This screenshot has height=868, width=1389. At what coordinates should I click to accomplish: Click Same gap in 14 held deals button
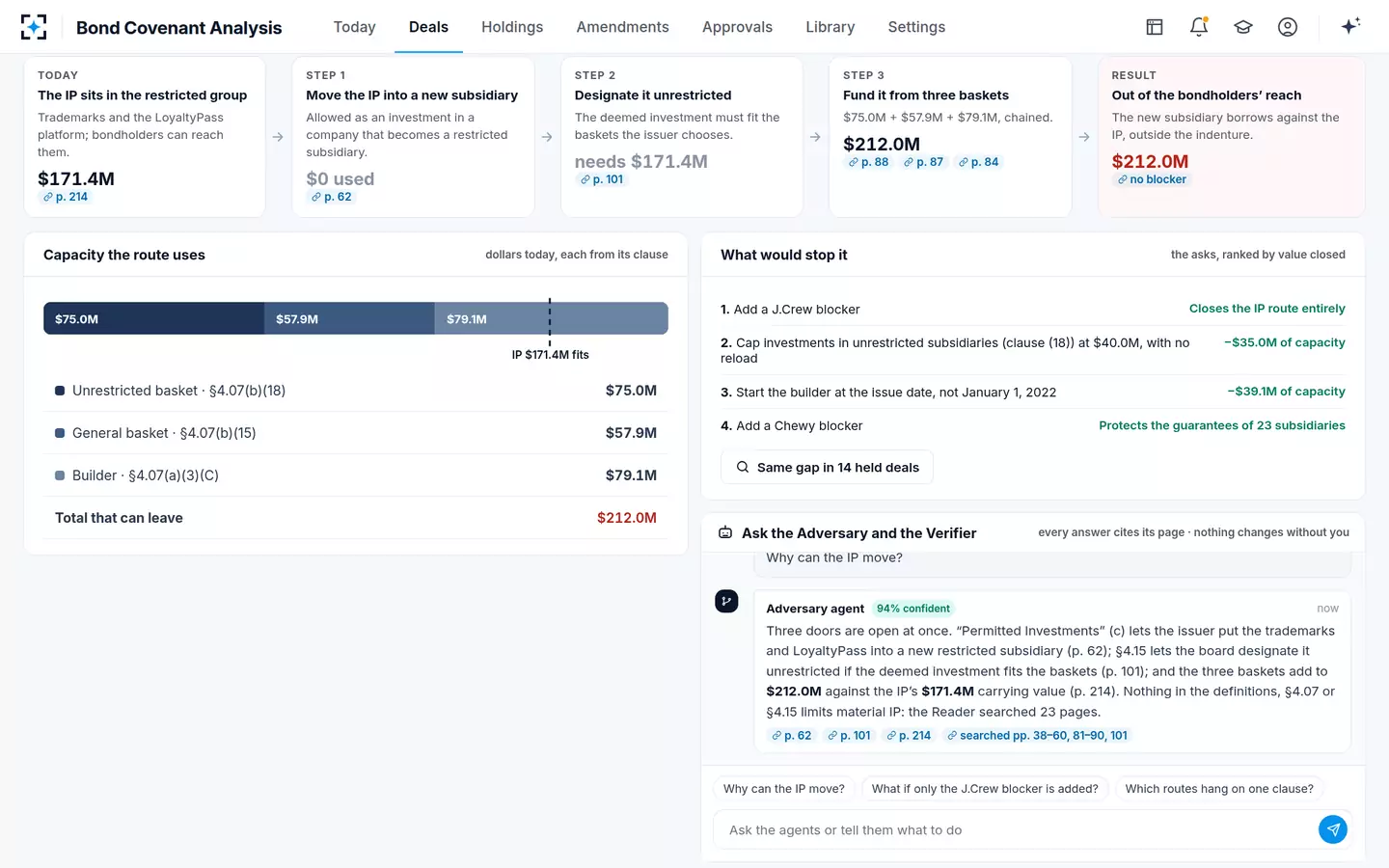point(827,467)
